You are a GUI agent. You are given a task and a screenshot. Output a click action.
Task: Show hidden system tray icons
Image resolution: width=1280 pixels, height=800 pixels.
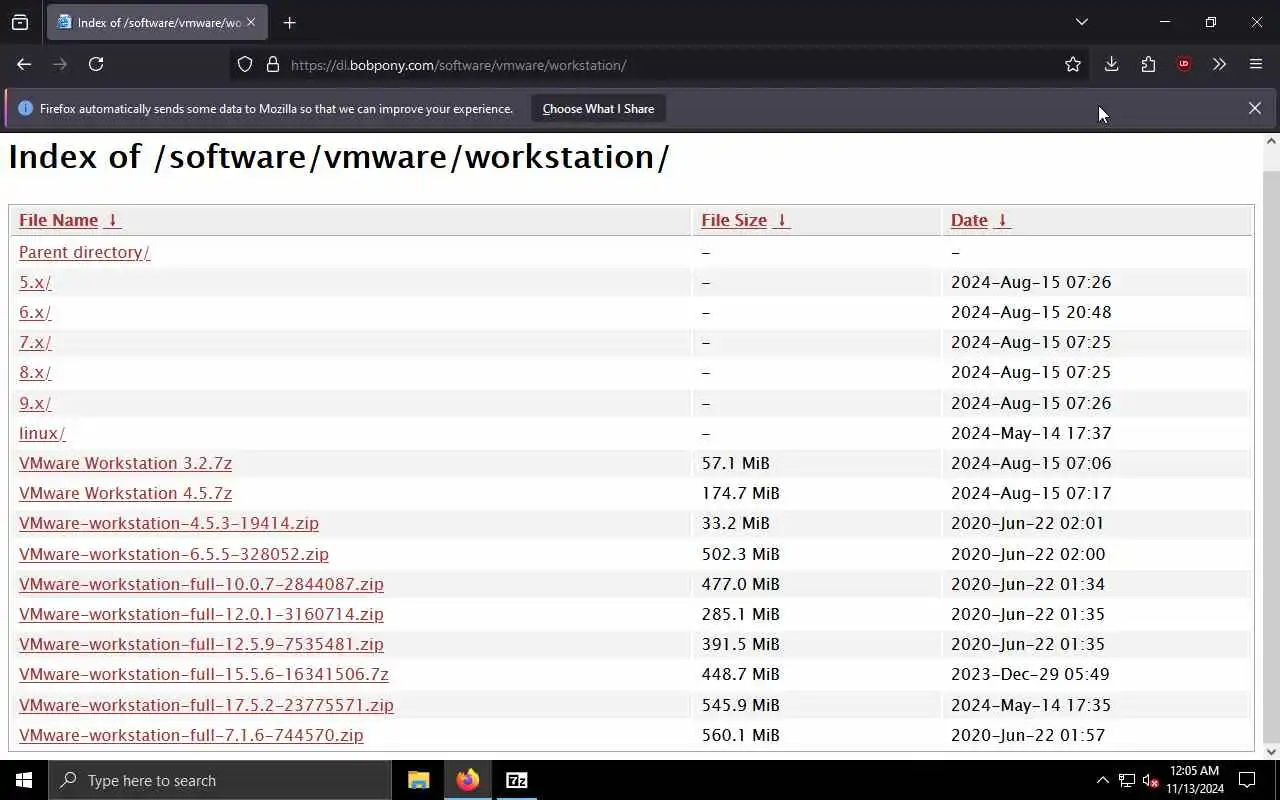(x=1102, y=780)
